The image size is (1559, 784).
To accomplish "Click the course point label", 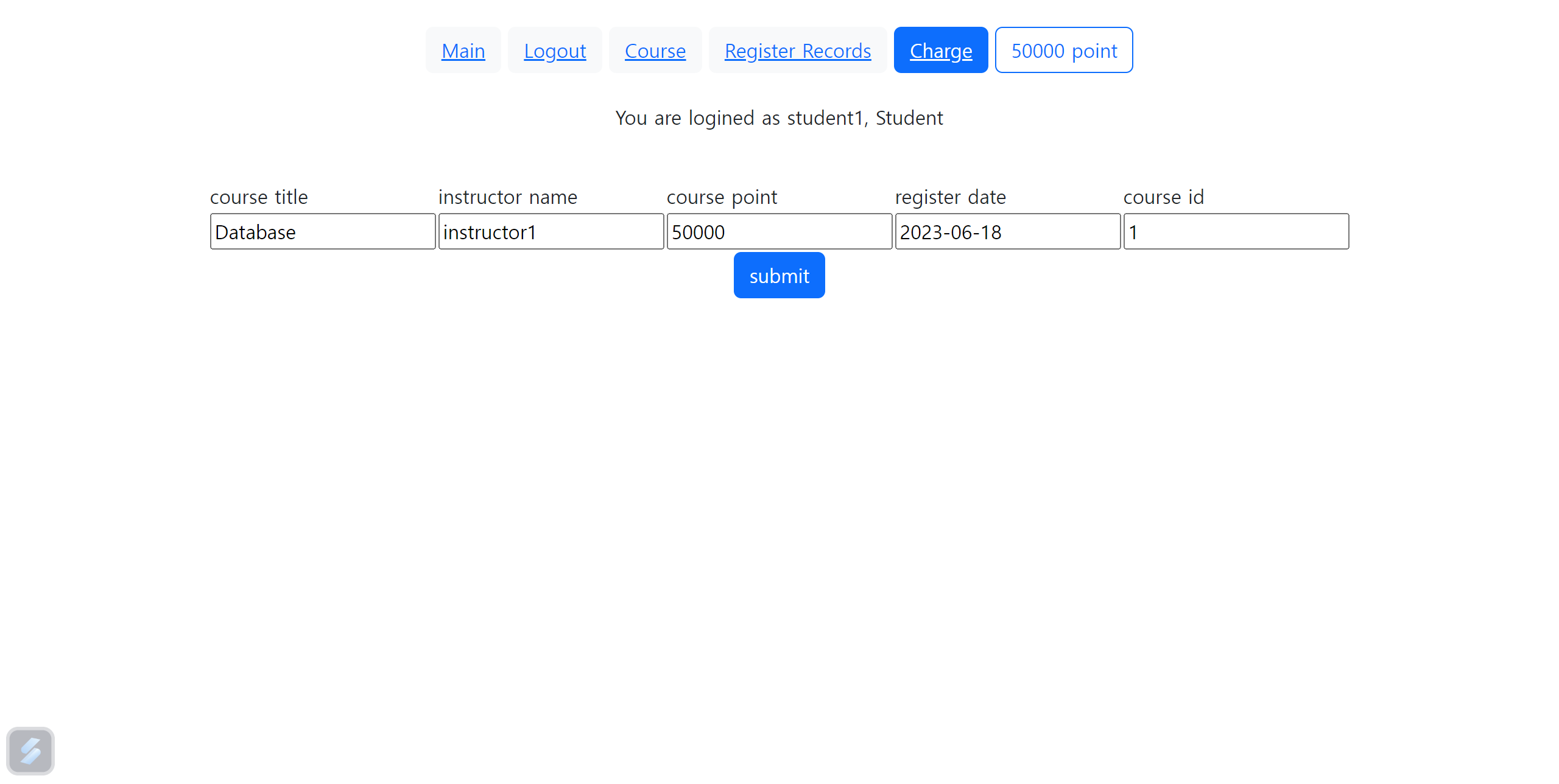I will (x=722, y=197).
